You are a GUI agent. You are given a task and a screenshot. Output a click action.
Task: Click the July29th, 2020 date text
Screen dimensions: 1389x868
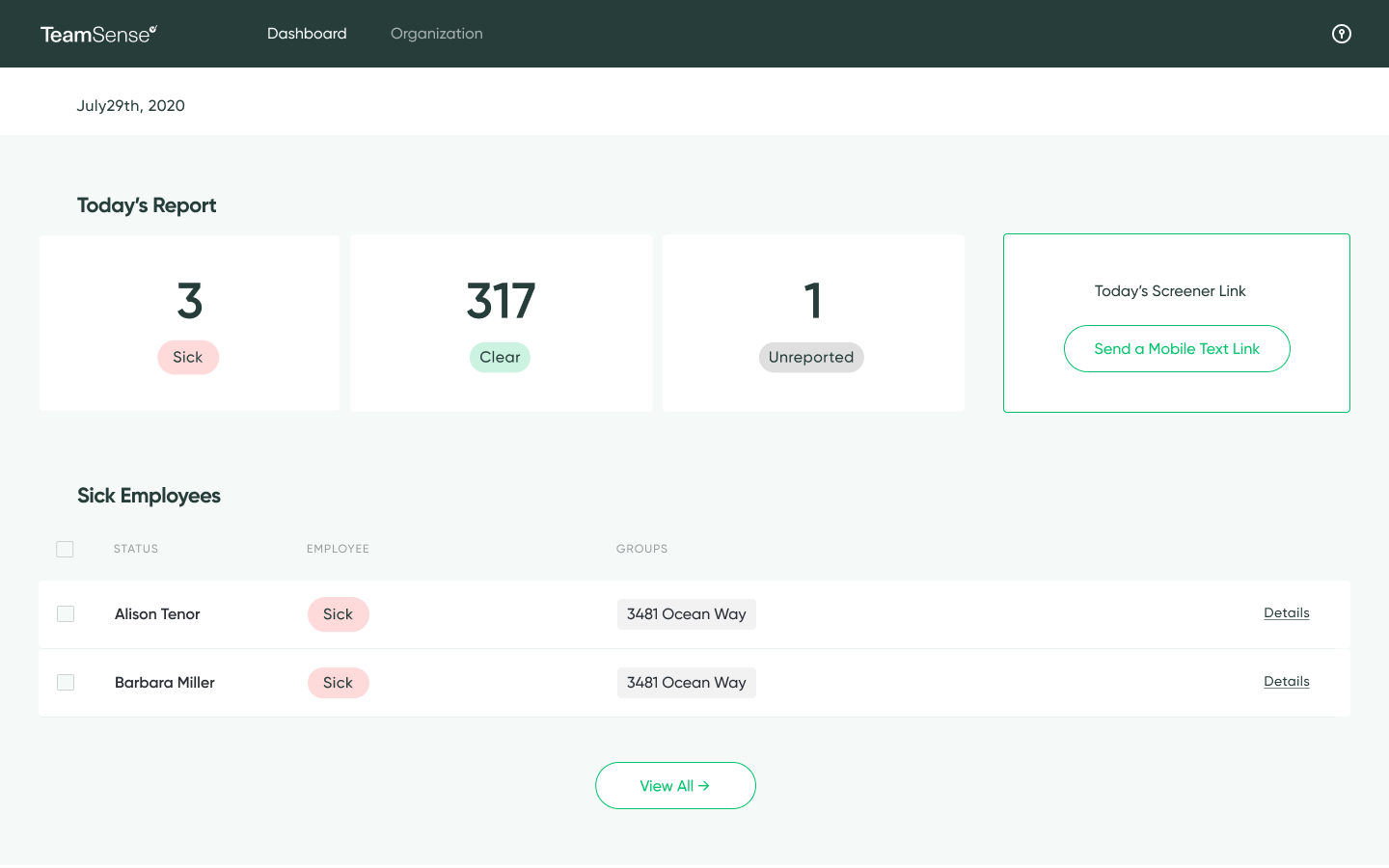coord(131,106)
